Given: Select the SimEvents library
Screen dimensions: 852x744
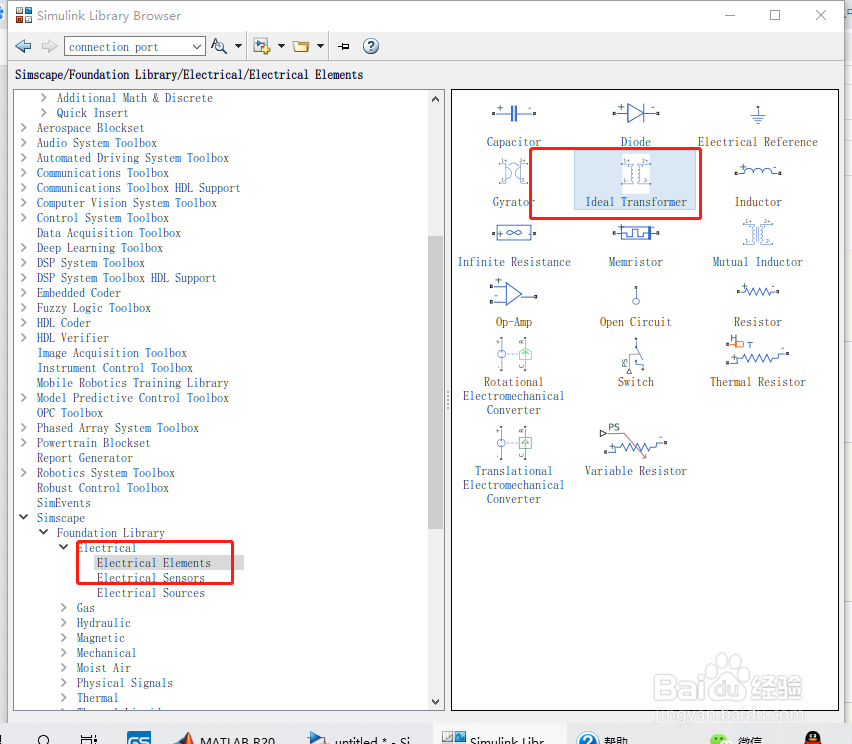Looking at the screenshot, I should [x=64, y=503].
